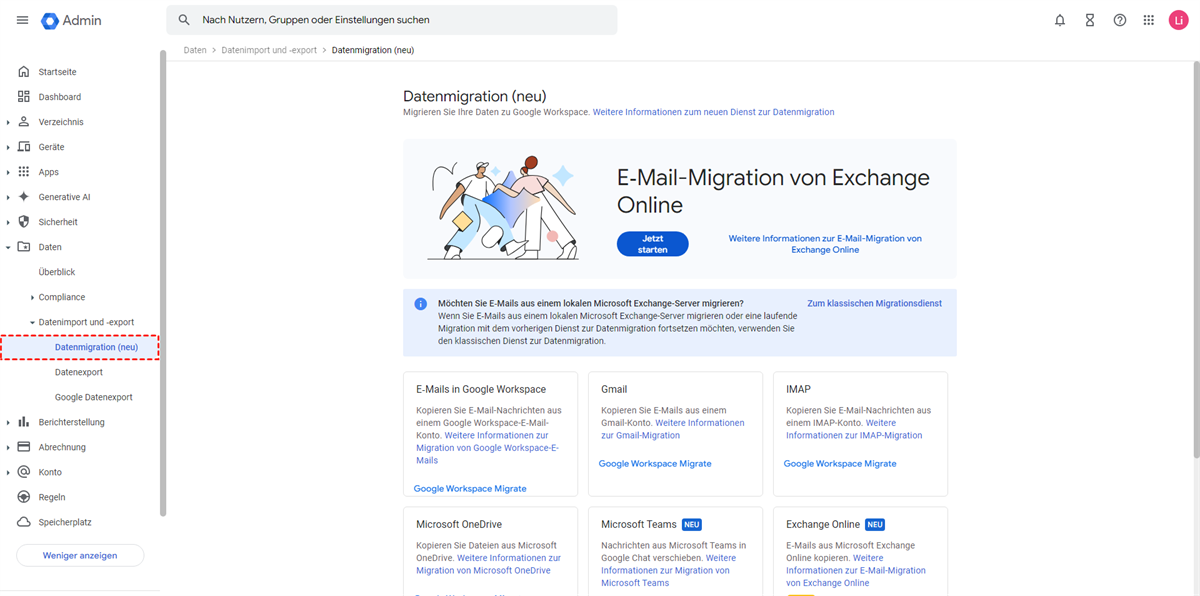
Task: Expand the Generative AI section arrow
Action: (x=8, y=197)
